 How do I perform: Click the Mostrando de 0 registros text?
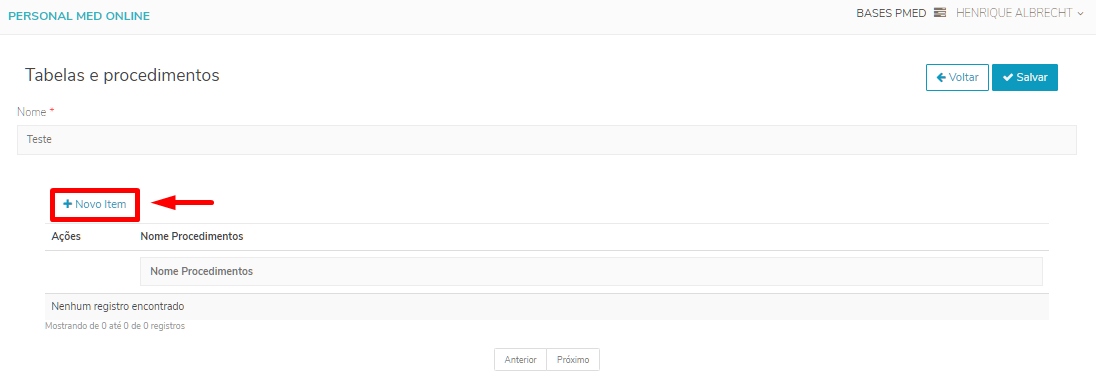(115, 326)
